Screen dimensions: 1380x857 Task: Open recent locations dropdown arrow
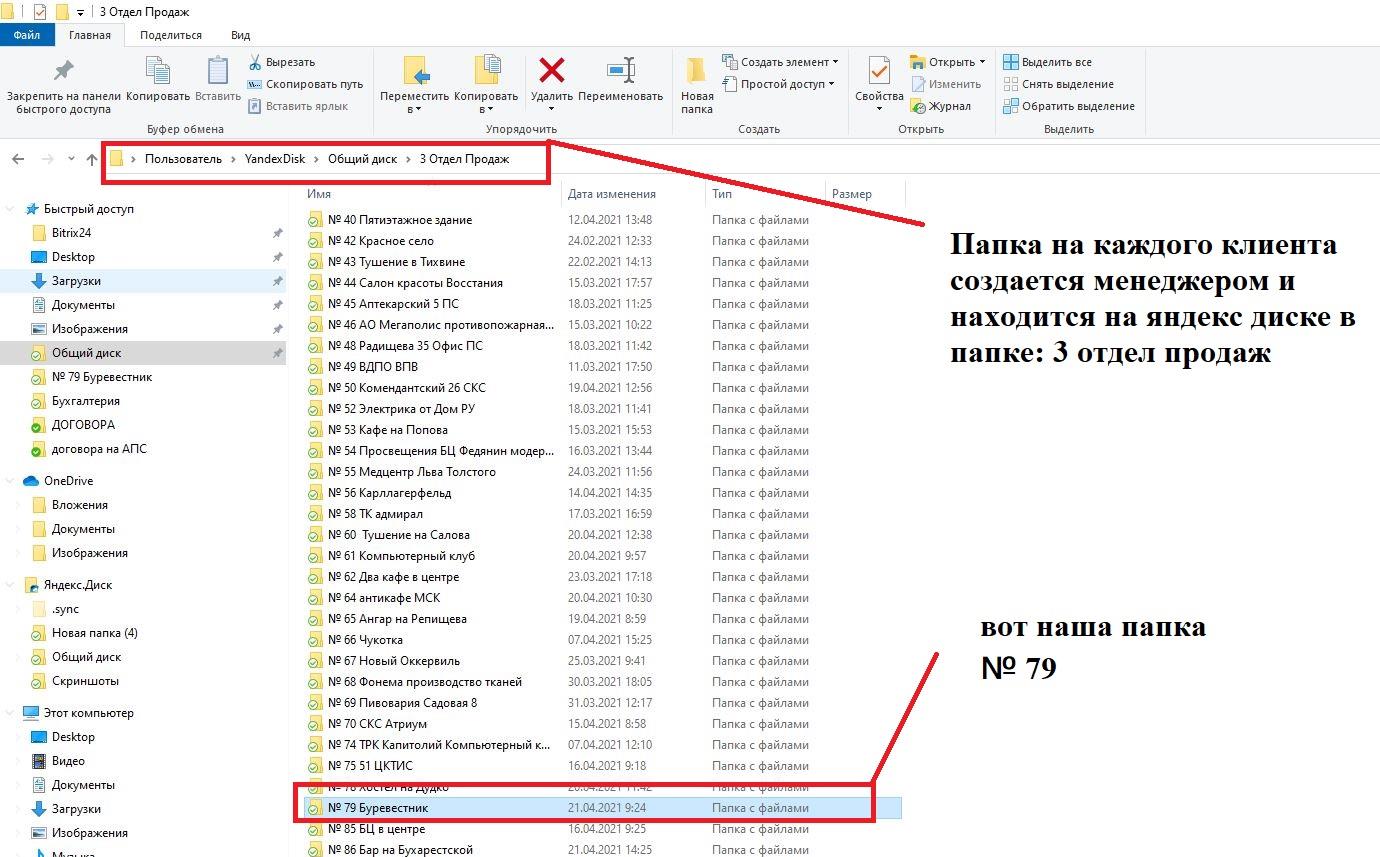[x=71, y=159]
